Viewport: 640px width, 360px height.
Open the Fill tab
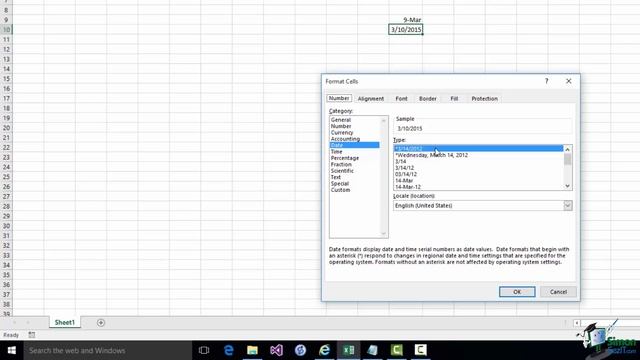(x=454, y=99)
